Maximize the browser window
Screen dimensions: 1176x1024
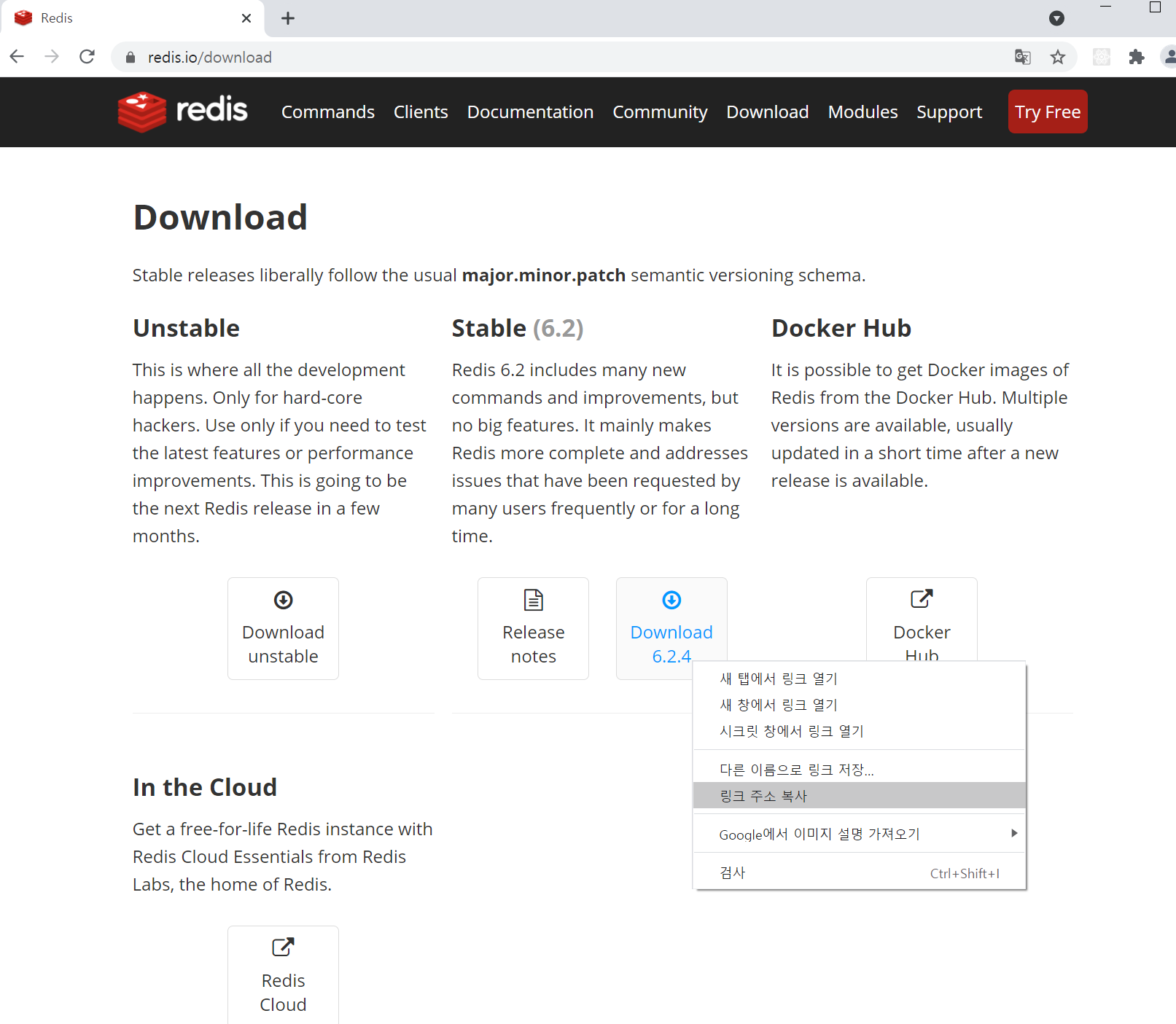(1155, 7)
